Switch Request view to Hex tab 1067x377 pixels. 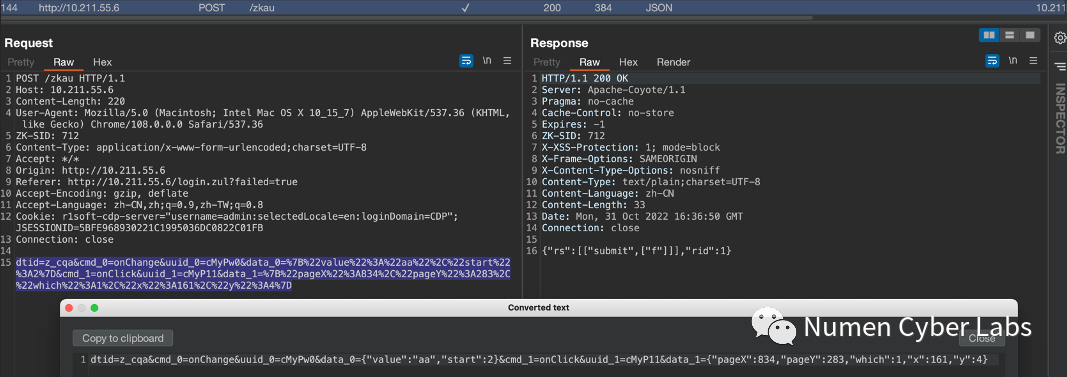pyautogui.click(x=103, y=62)
